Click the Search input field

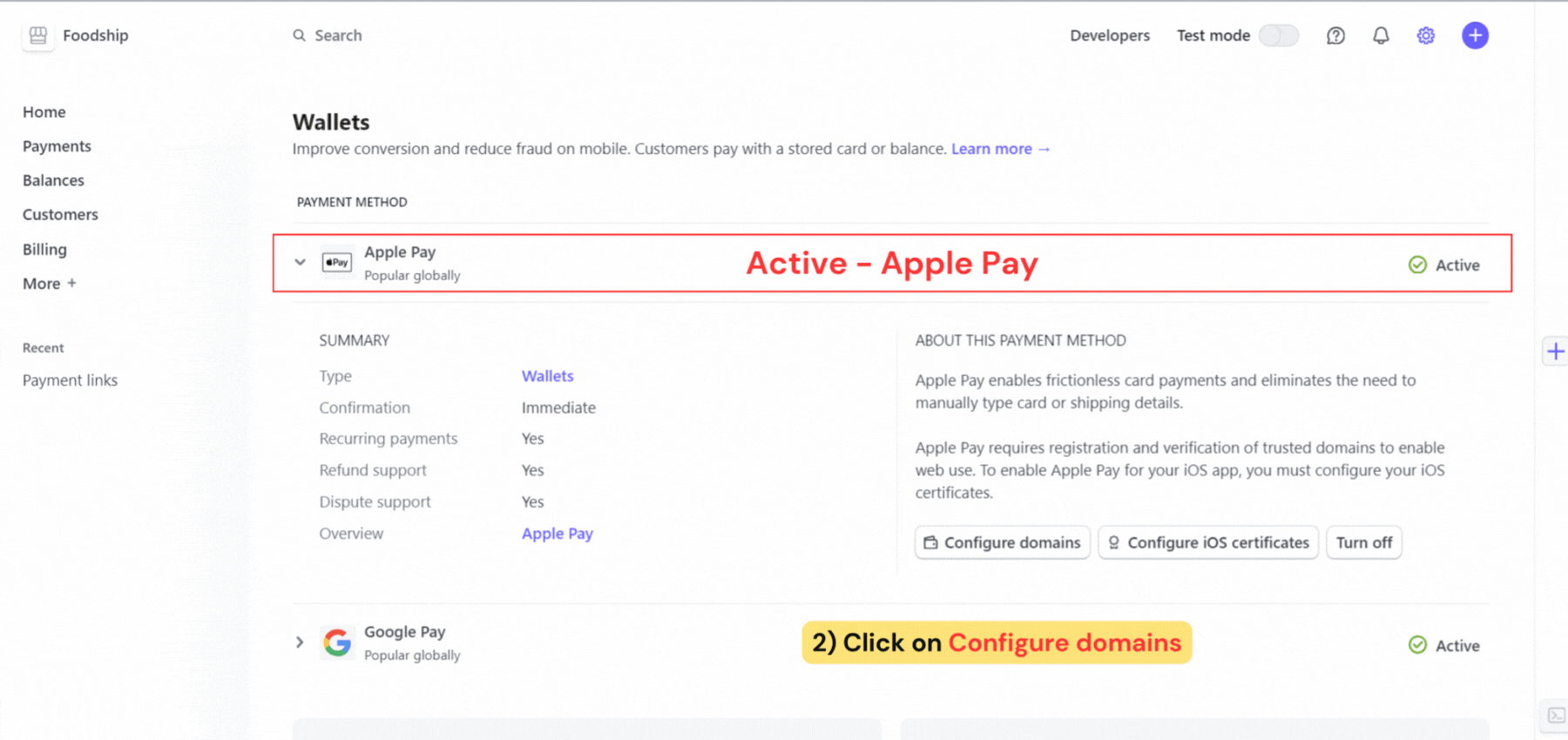(338, 36)
